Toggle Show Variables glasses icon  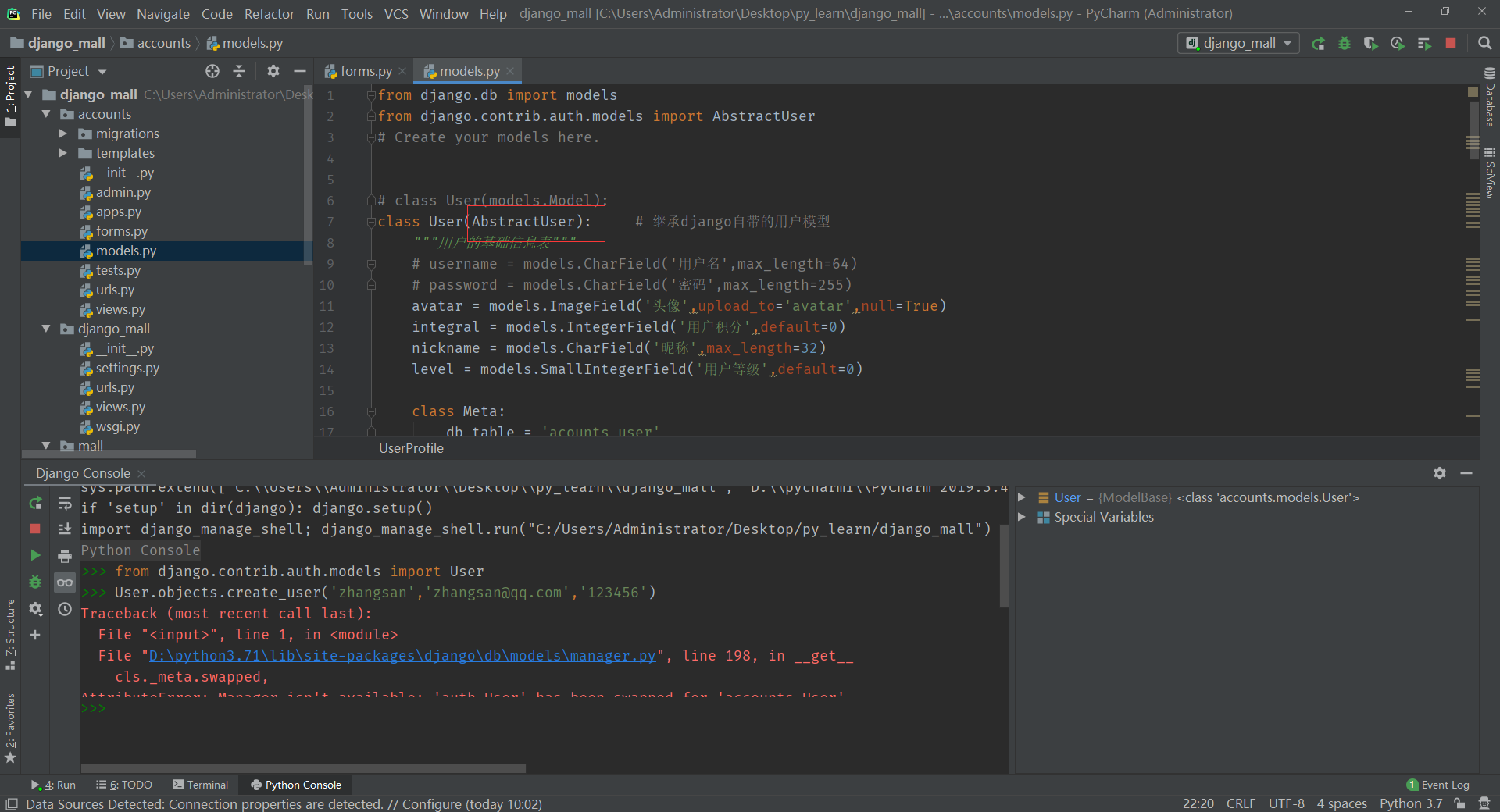[65, 582]
